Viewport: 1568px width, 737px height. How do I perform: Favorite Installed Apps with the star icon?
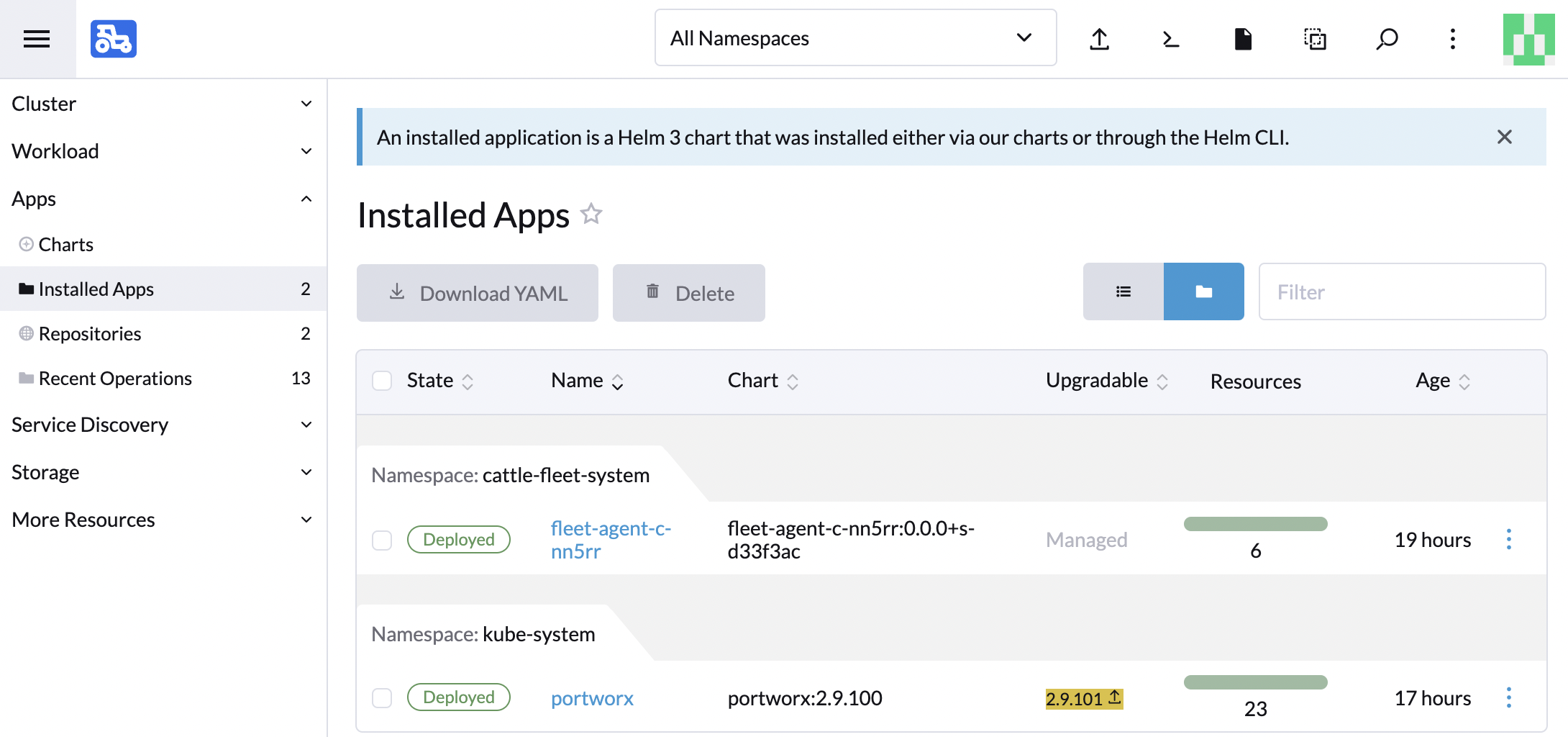click(591, 214)
